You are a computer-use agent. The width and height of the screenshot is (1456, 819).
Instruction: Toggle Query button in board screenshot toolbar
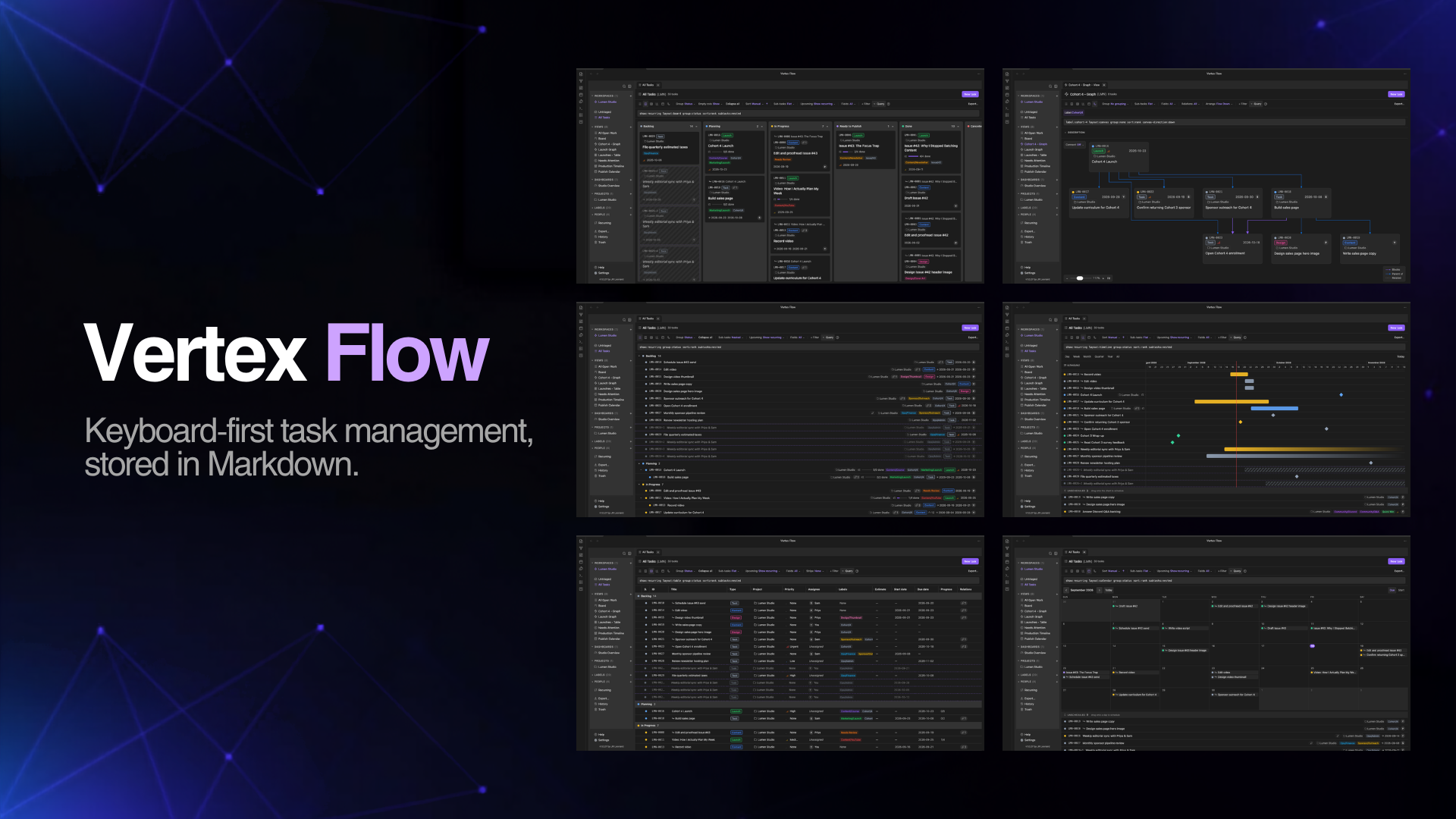coord(879,104)
